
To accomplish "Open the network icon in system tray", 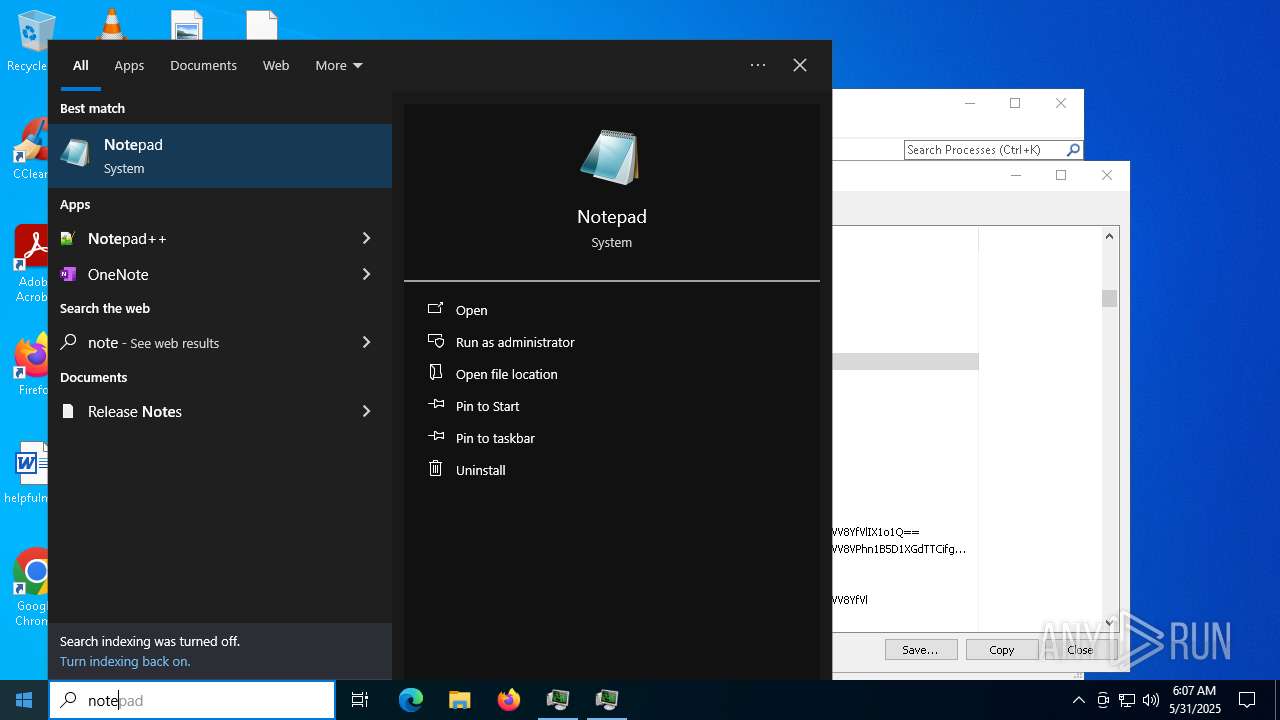I will pyautogui.click(x=1127, y=700).
